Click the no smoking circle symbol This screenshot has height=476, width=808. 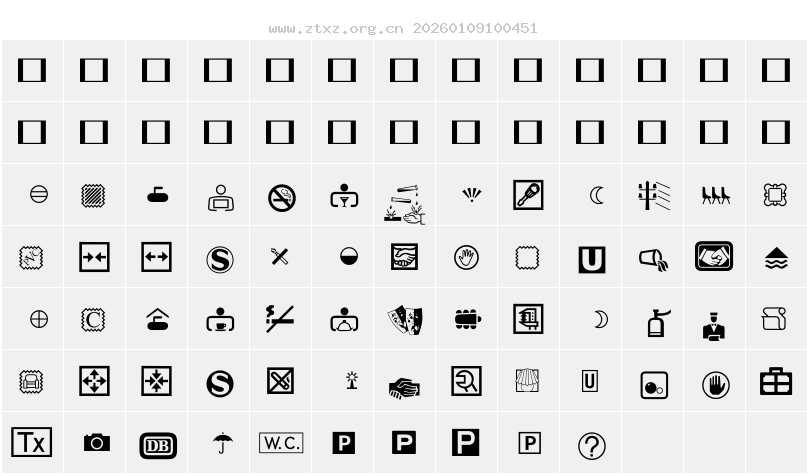[282, 198]
